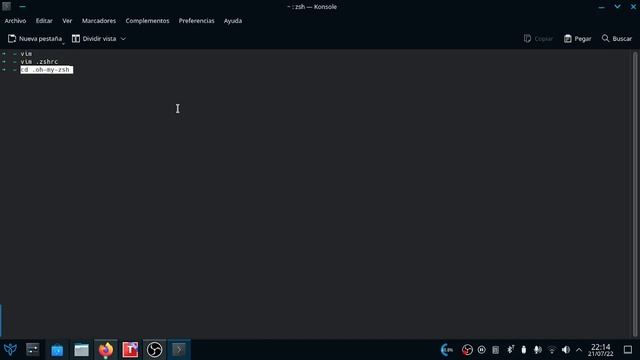Image resolution: width=640 pixels, height=360 pixels.
Task: Expand the Dividir vista dropdown arrow
Action: tap(123, 39)
